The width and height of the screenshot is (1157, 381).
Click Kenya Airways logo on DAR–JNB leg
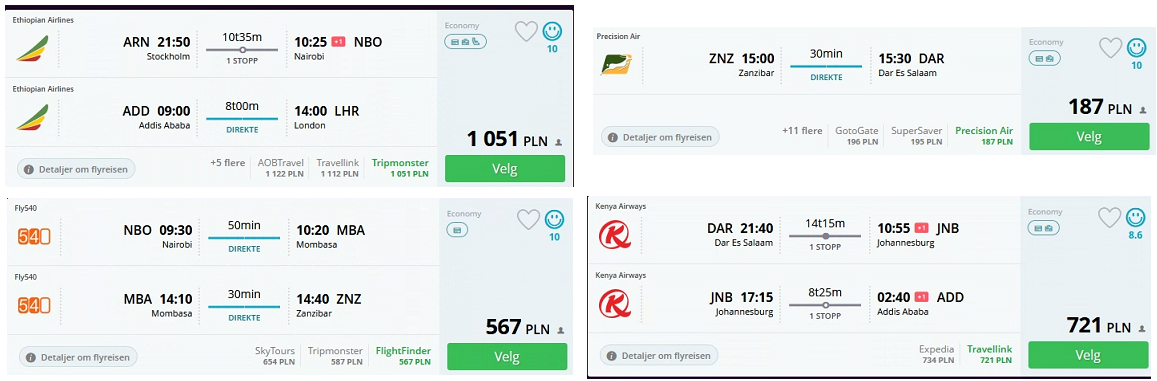(x=614, y=235)
